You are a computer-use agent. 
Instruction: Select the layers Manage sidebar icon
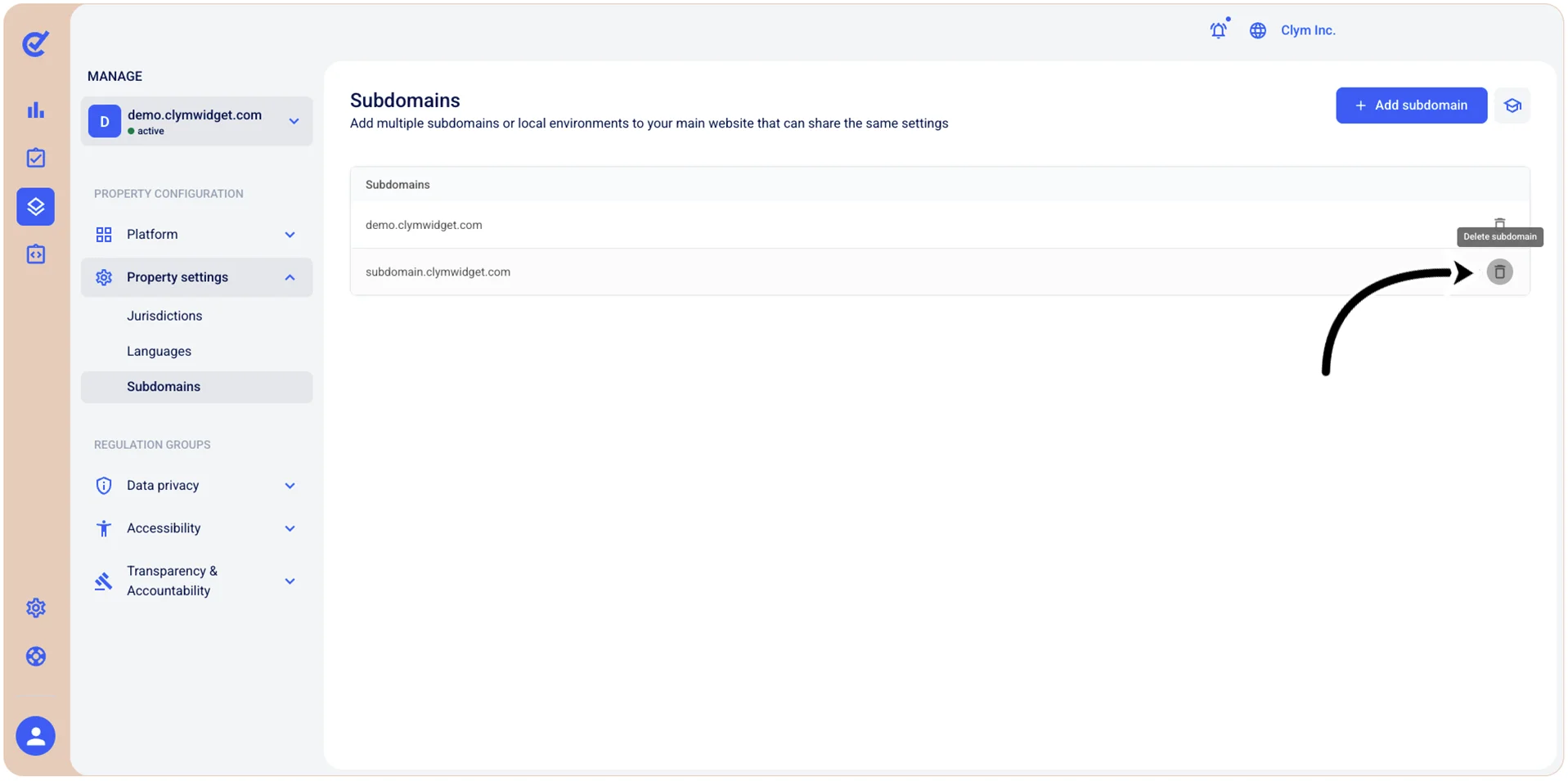point(35,206)
